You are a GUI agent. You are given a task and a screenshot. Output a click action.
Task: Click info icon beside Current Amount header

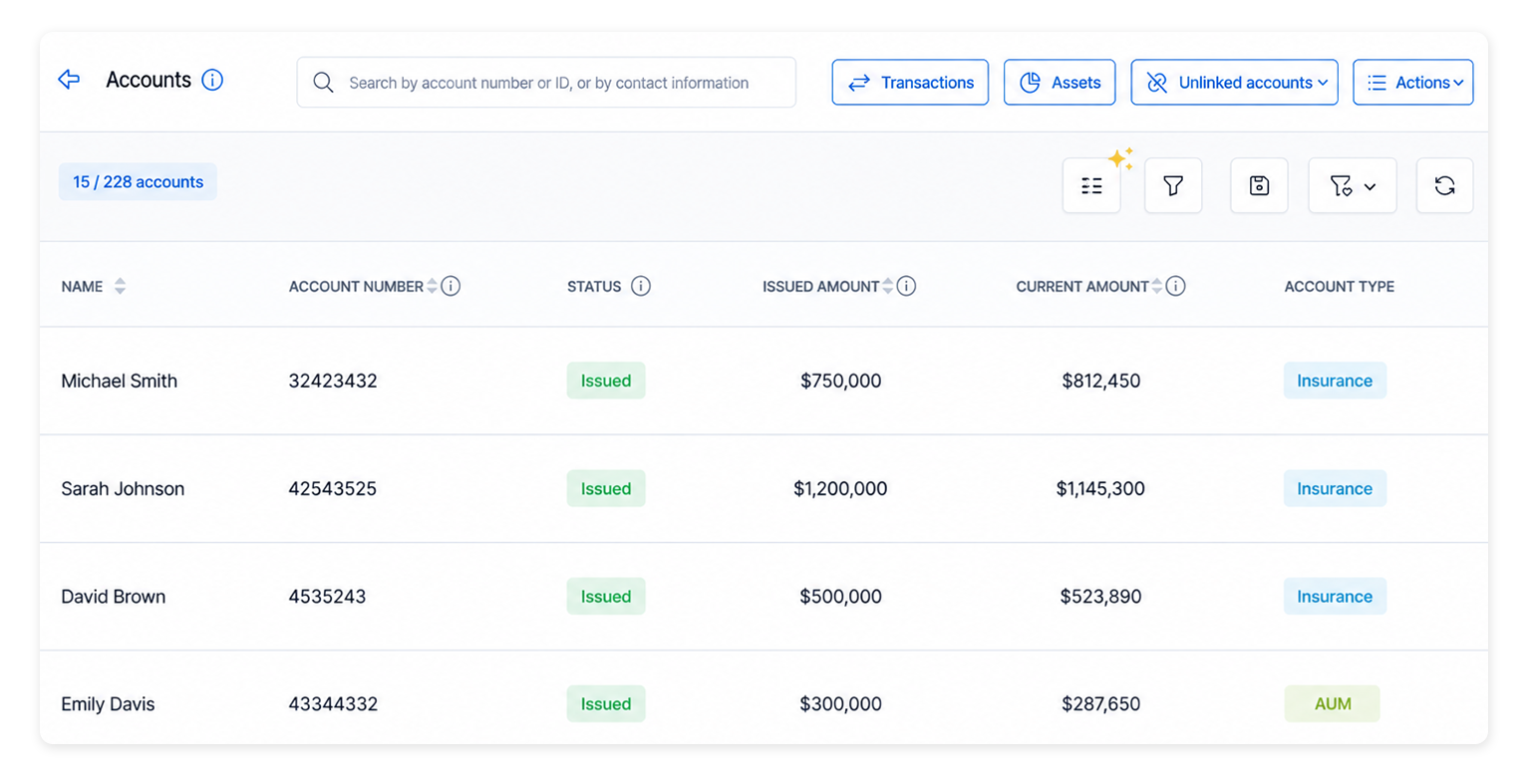[x=1175, y=286]
